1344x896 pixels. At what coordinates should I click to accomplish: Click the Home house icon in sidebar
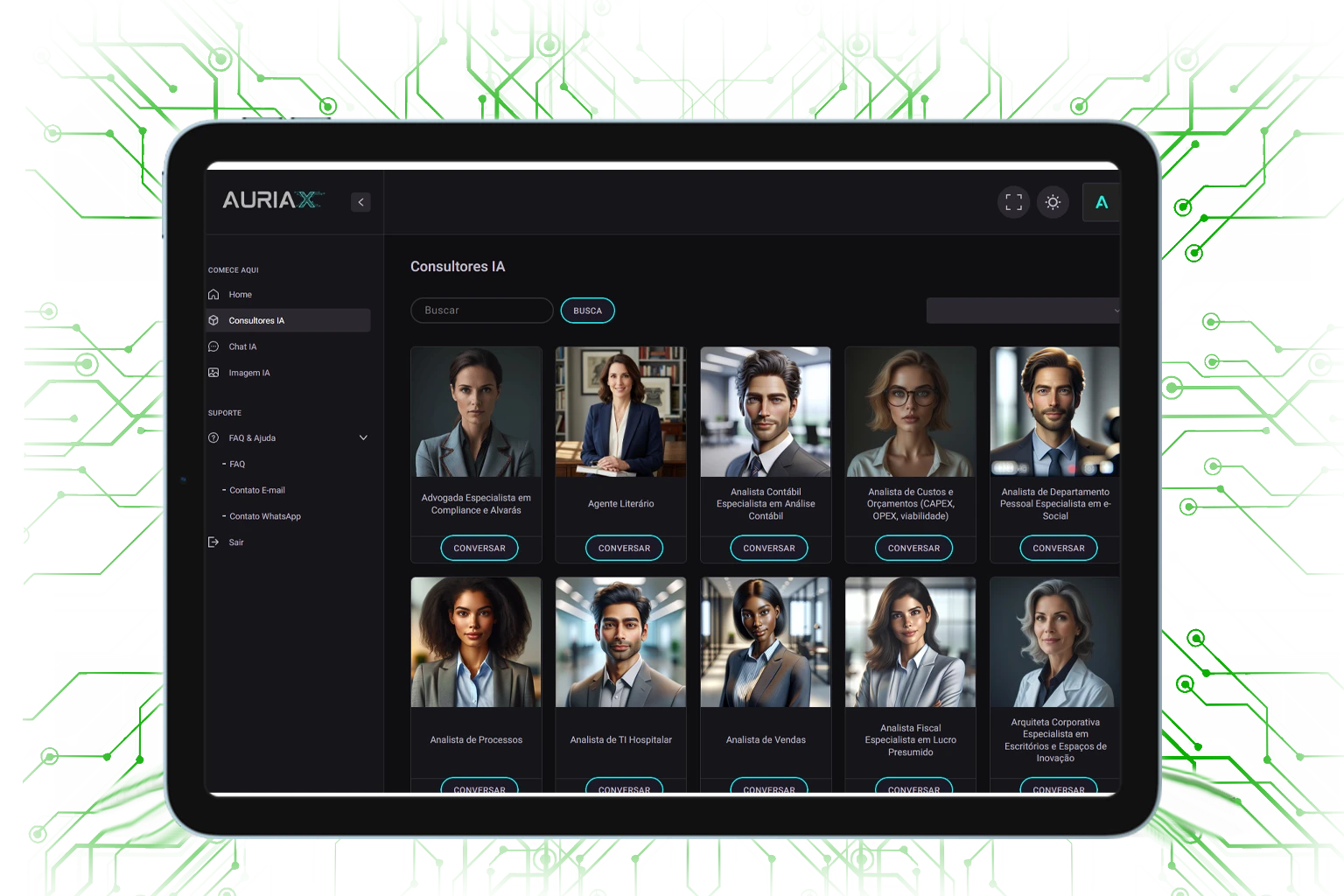point(213,295)
